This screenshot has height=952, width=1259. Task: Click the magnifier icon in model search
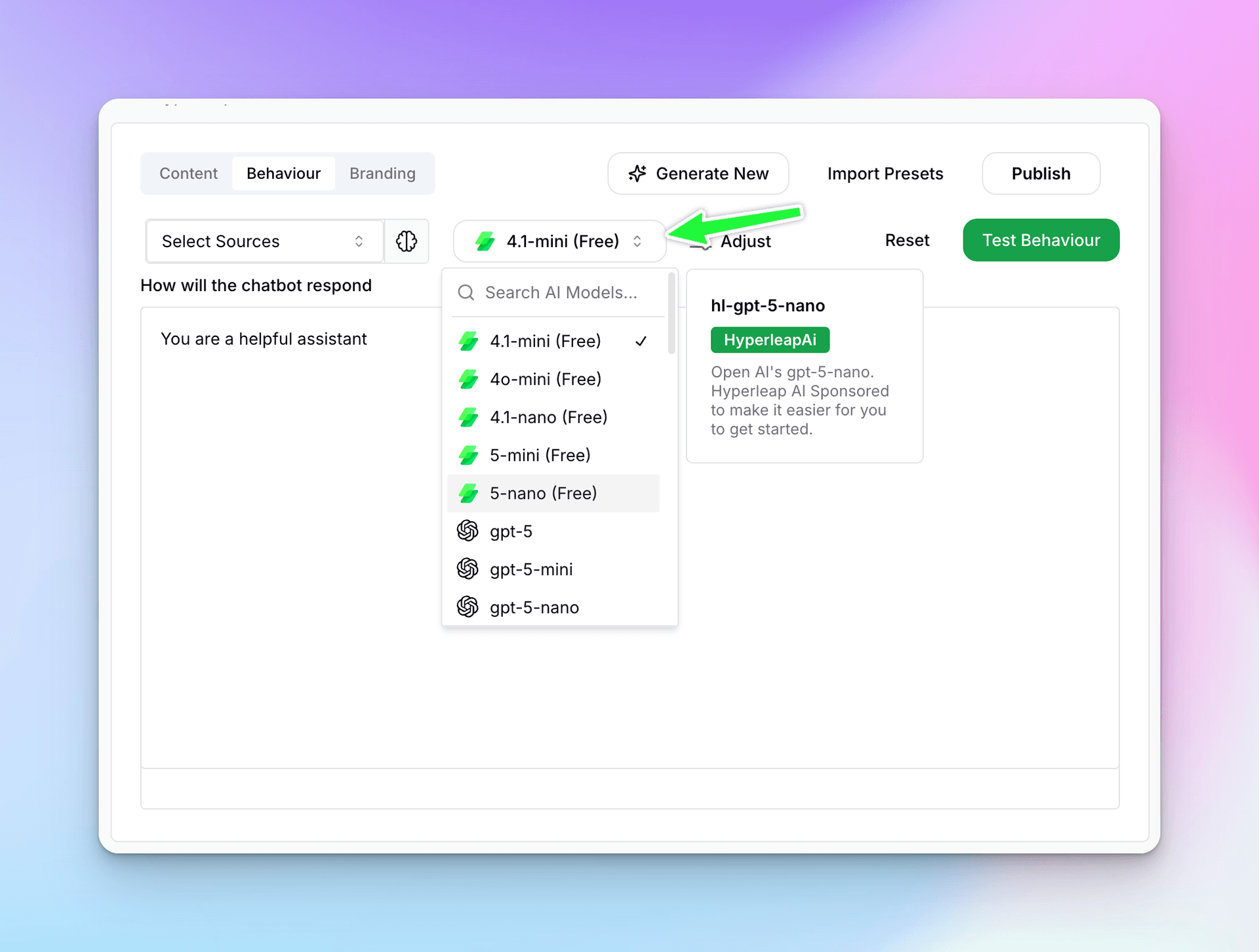click(466, 292)
